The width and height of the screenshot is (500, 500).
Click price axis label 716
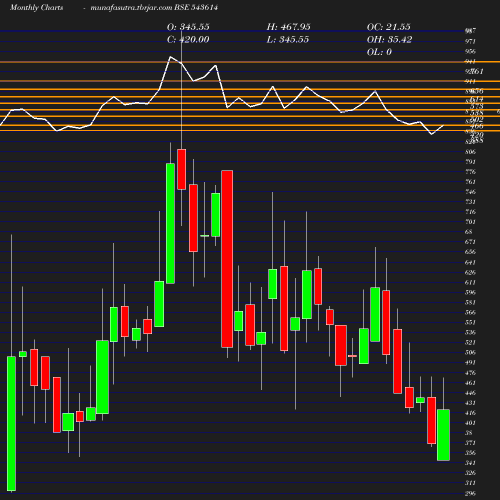click(x=470, y=212)
